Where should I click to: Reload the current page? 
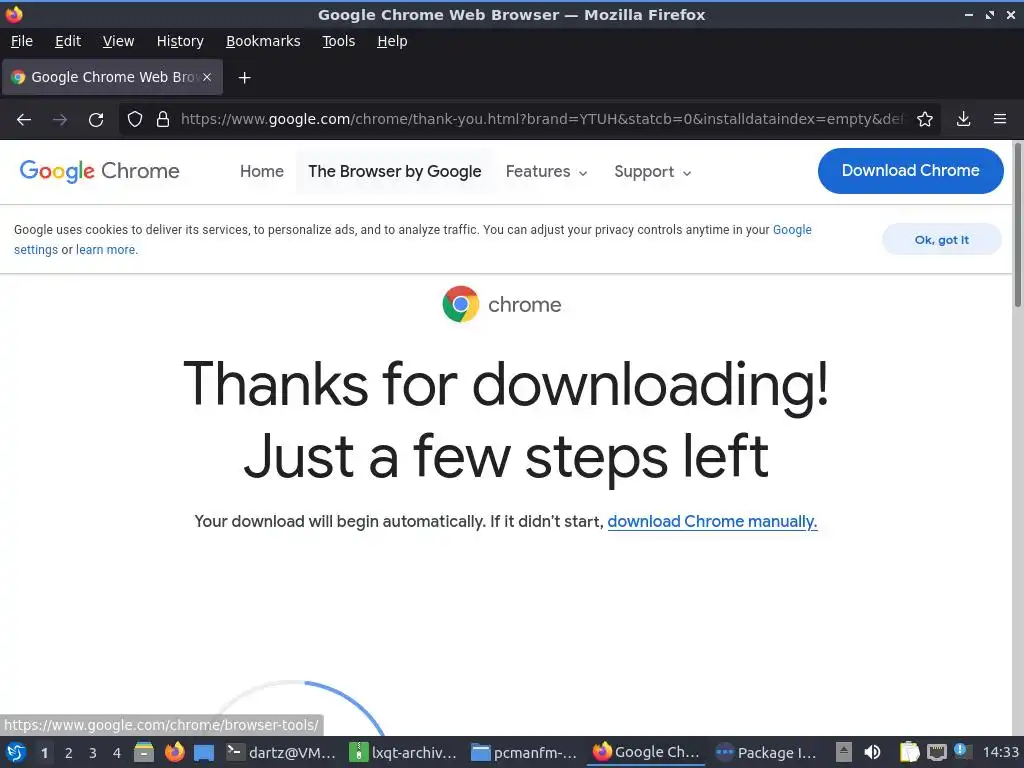96,120
